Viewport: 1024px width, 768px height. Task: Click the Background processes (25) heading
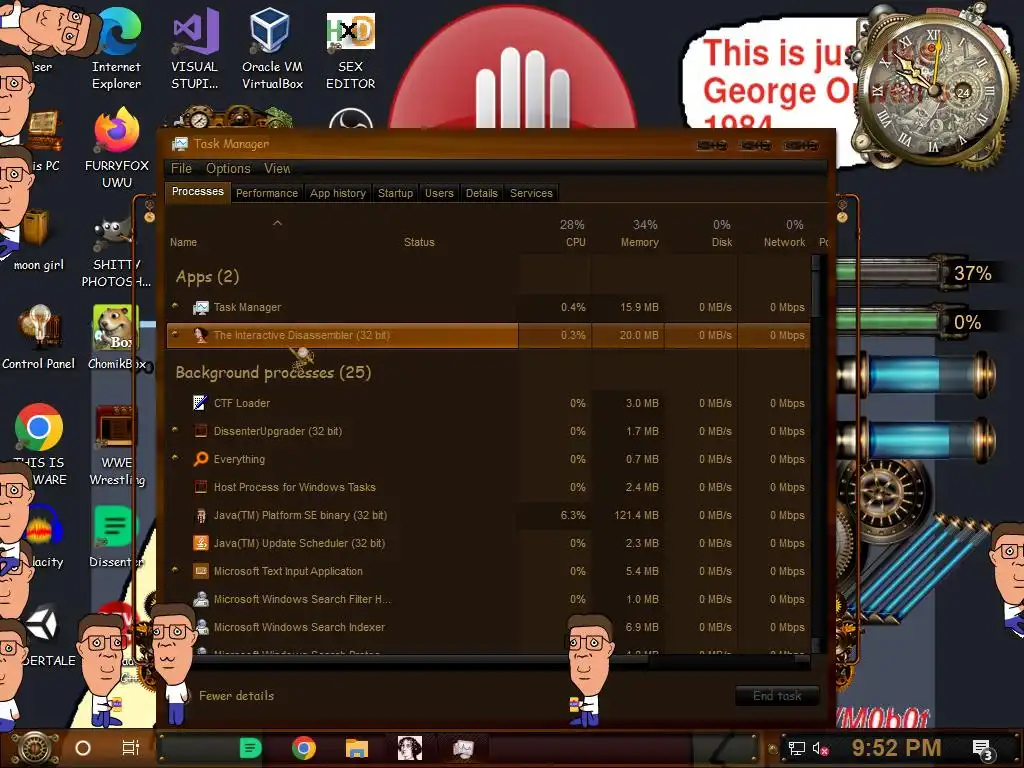[273, 373]
